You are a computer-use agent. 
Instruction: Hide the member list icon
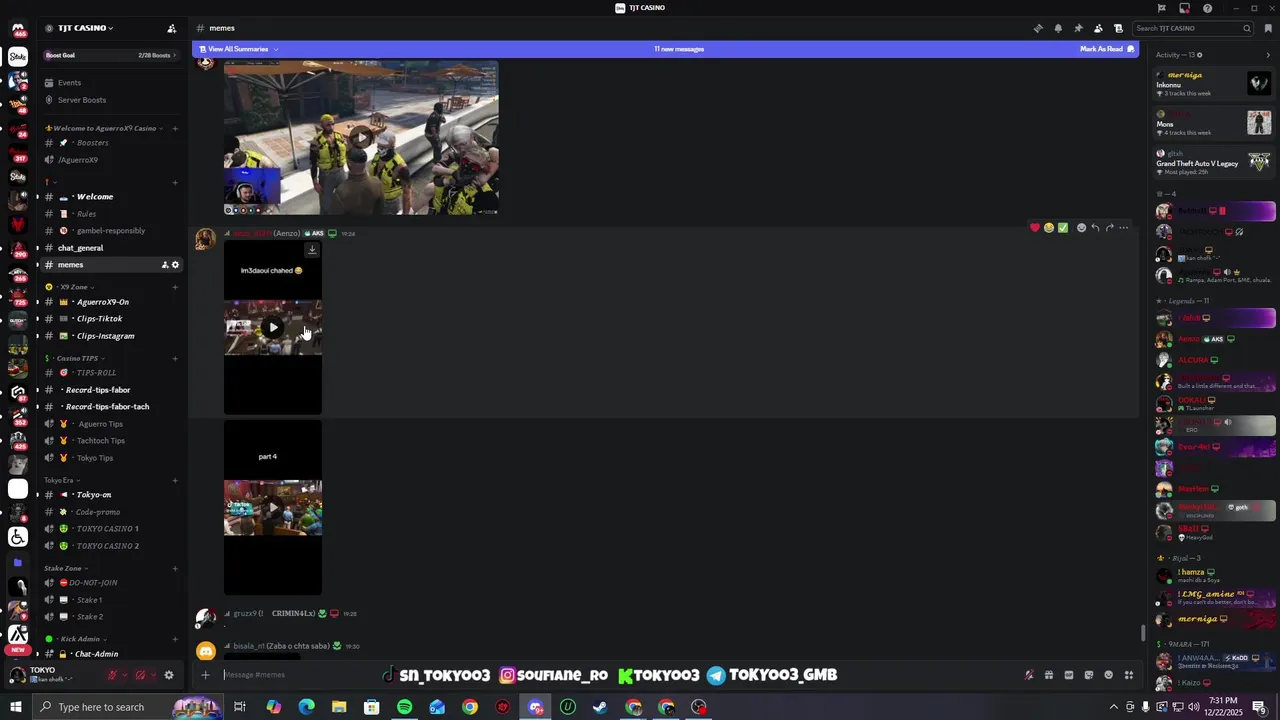[x=1098, y=28]
